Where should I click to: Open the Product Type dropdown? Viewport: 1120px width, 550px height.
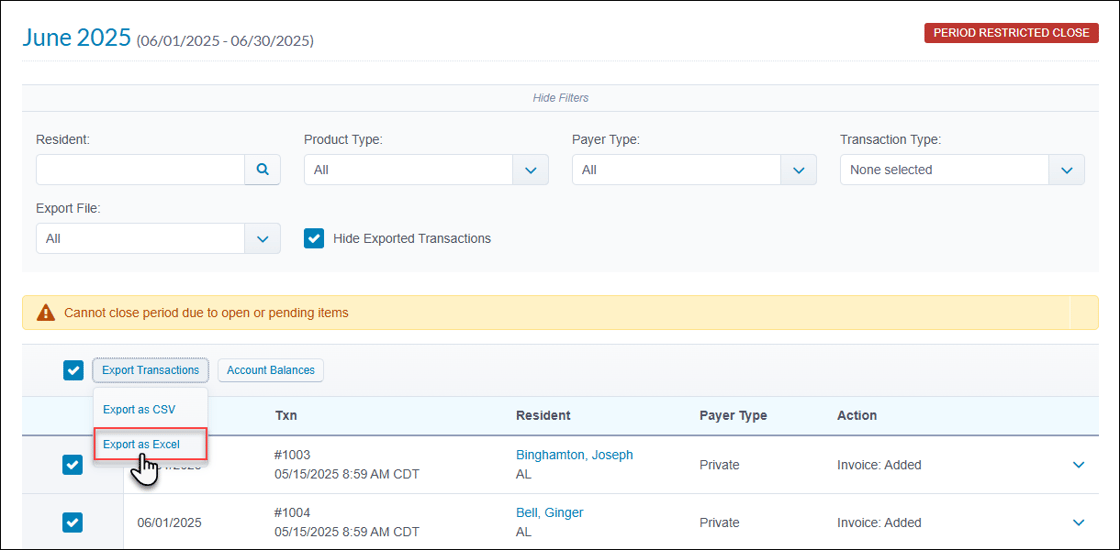[x=426, y=170]
